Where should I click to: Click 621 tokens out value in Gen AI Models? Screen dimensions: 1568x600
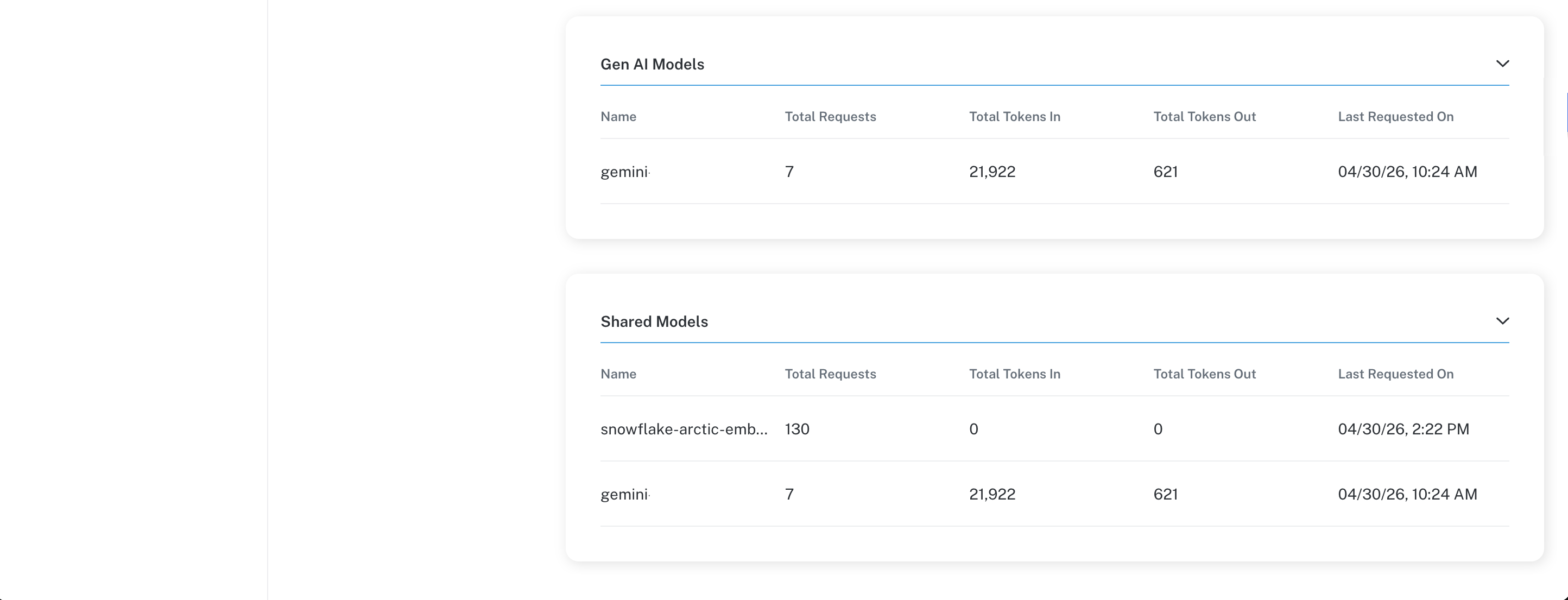[x=1165, y=172]
